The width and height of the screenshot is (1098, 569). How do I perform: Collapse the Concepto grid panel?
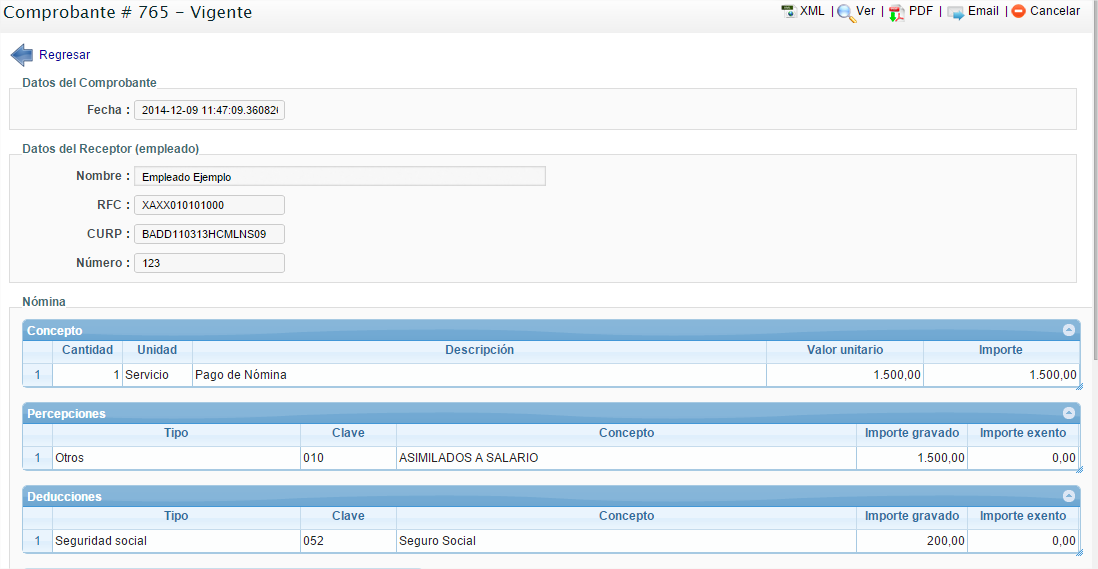click(1068, 330)
